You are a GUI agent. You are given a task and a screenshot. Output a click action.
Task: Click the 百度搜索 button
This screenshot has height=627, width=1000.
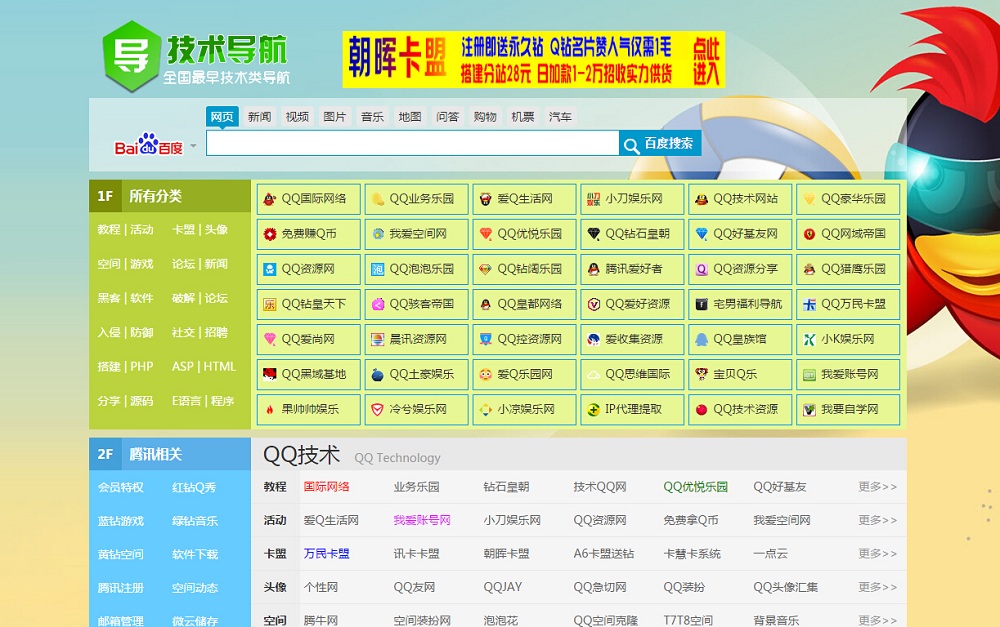(660, 143)
